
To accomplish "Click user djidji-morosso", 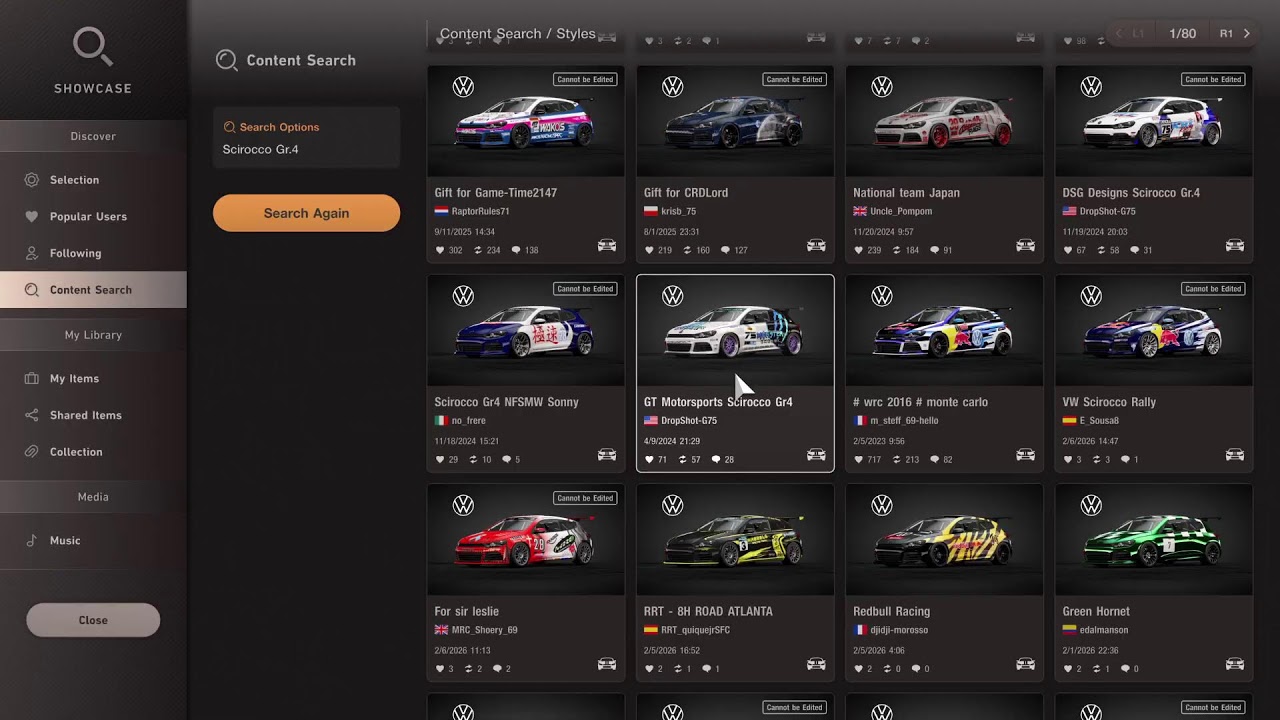I will click(899, 630).
